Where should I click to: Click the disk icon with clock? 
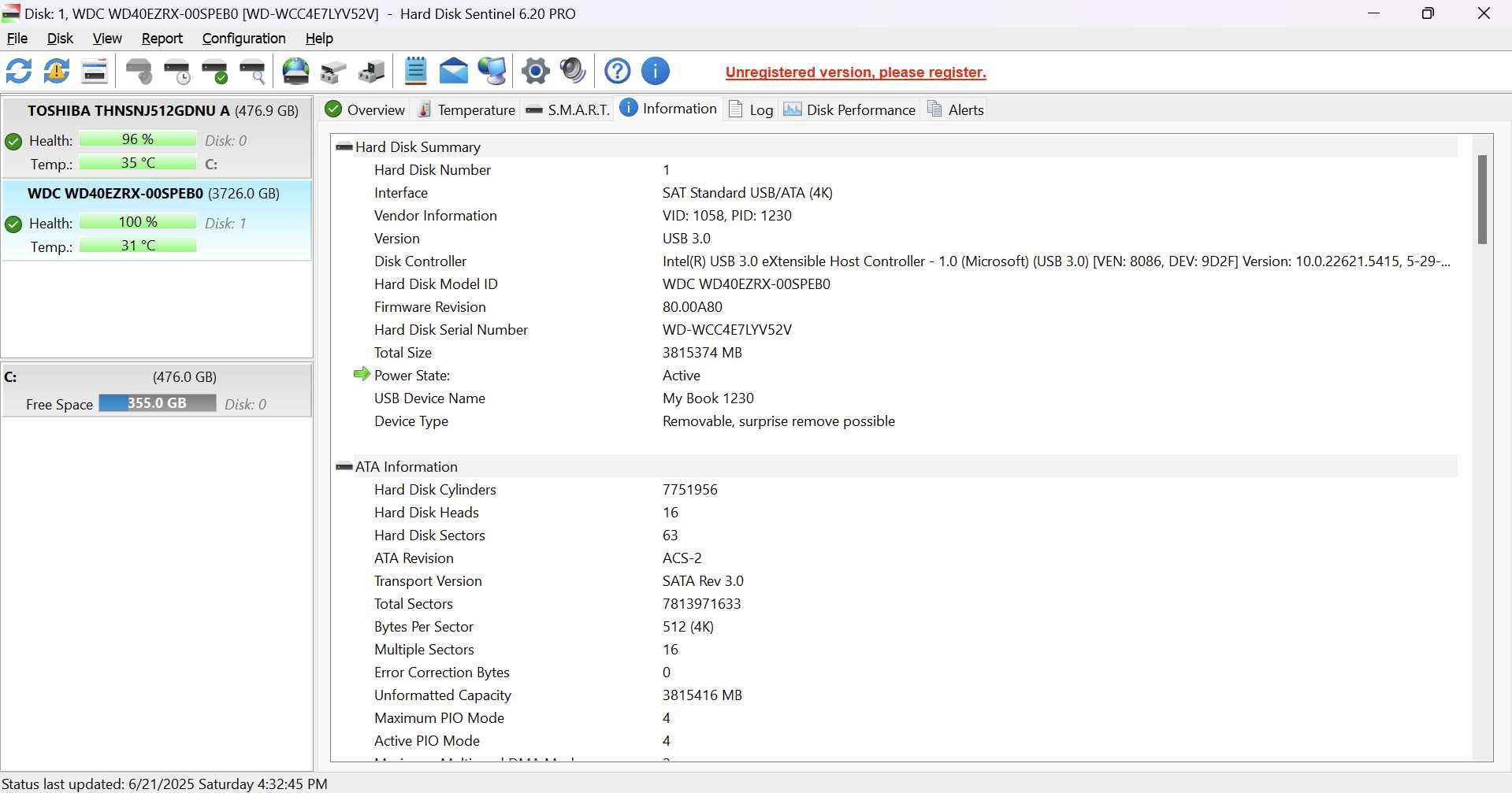[177, 72]
